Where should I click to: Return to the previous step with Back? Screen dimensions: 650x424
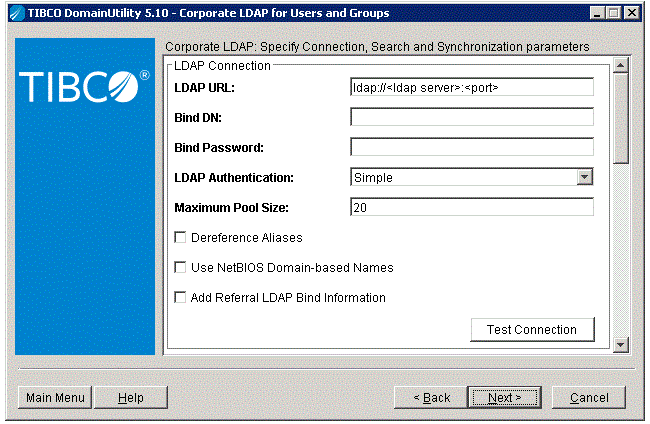point(432,397)
